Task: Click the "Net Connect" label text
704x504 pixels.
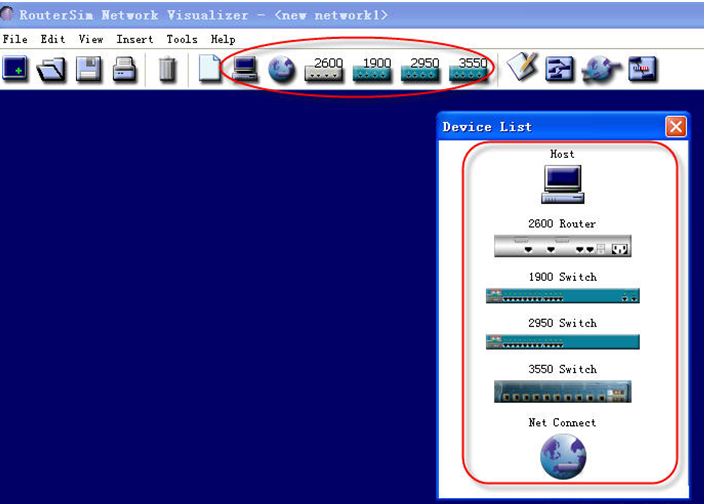Action: (x=562, y=423)
